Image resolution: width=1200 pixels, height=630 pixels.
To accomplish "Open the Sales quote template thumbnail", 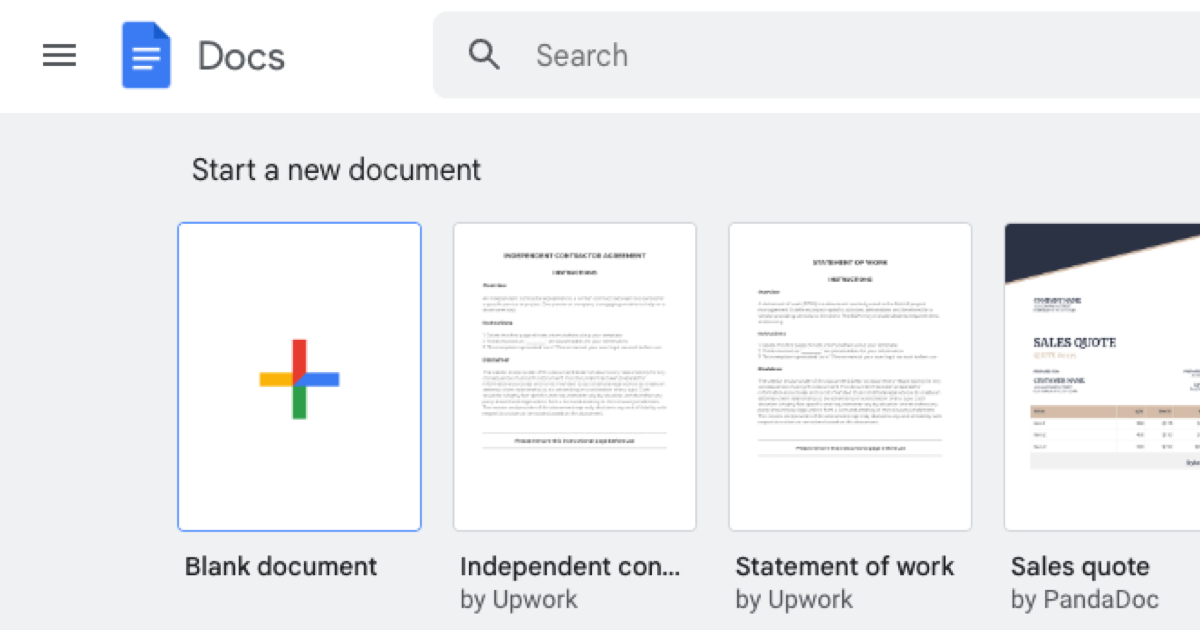I will (1102, 377).
